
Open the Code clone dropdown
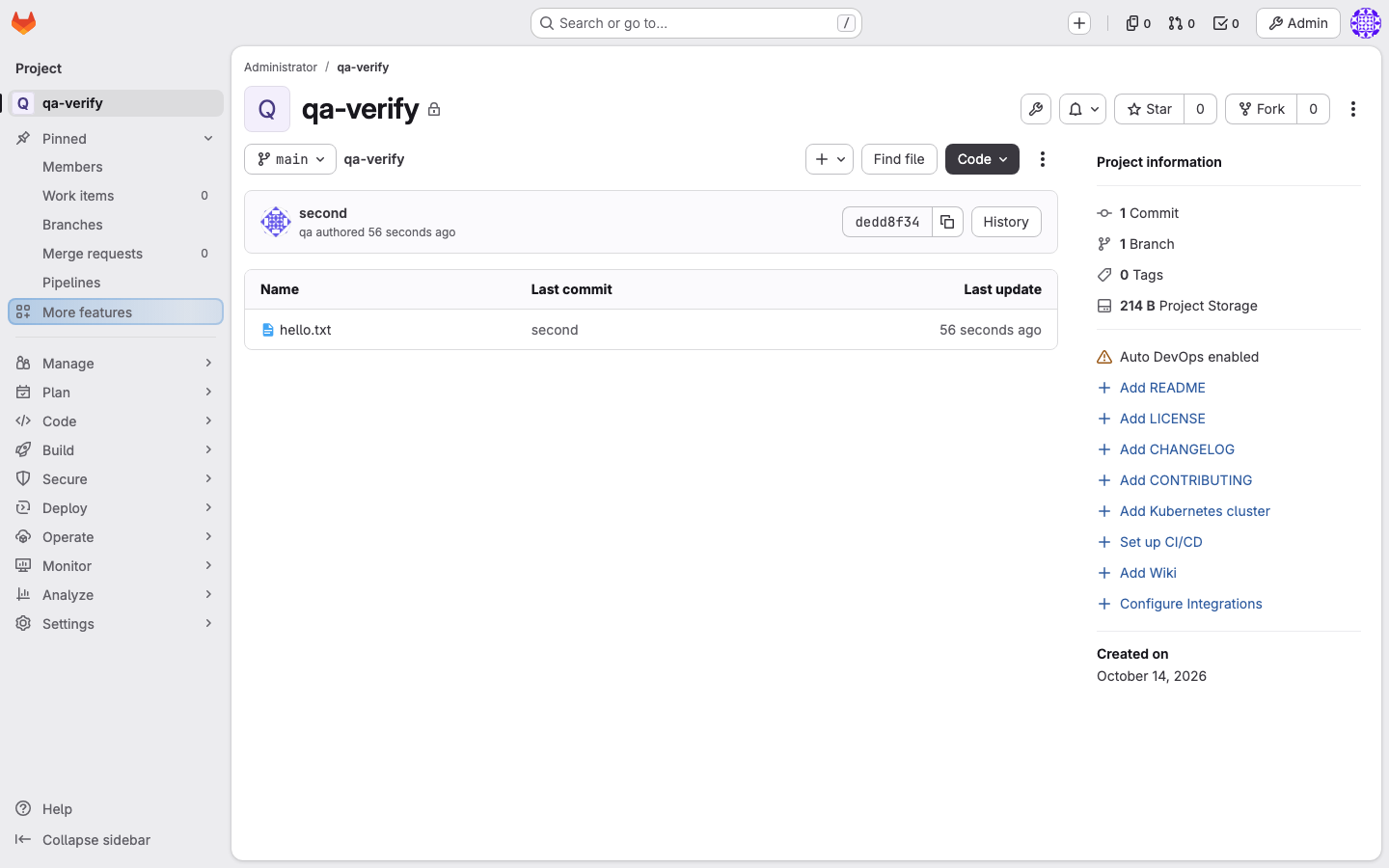point(982,159)
